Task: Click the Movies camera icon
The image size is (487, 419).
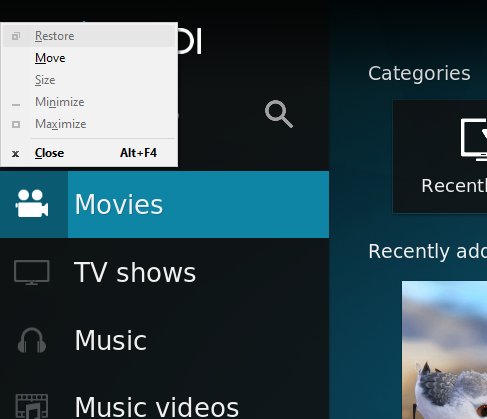Action: click(x=32, y=204)
